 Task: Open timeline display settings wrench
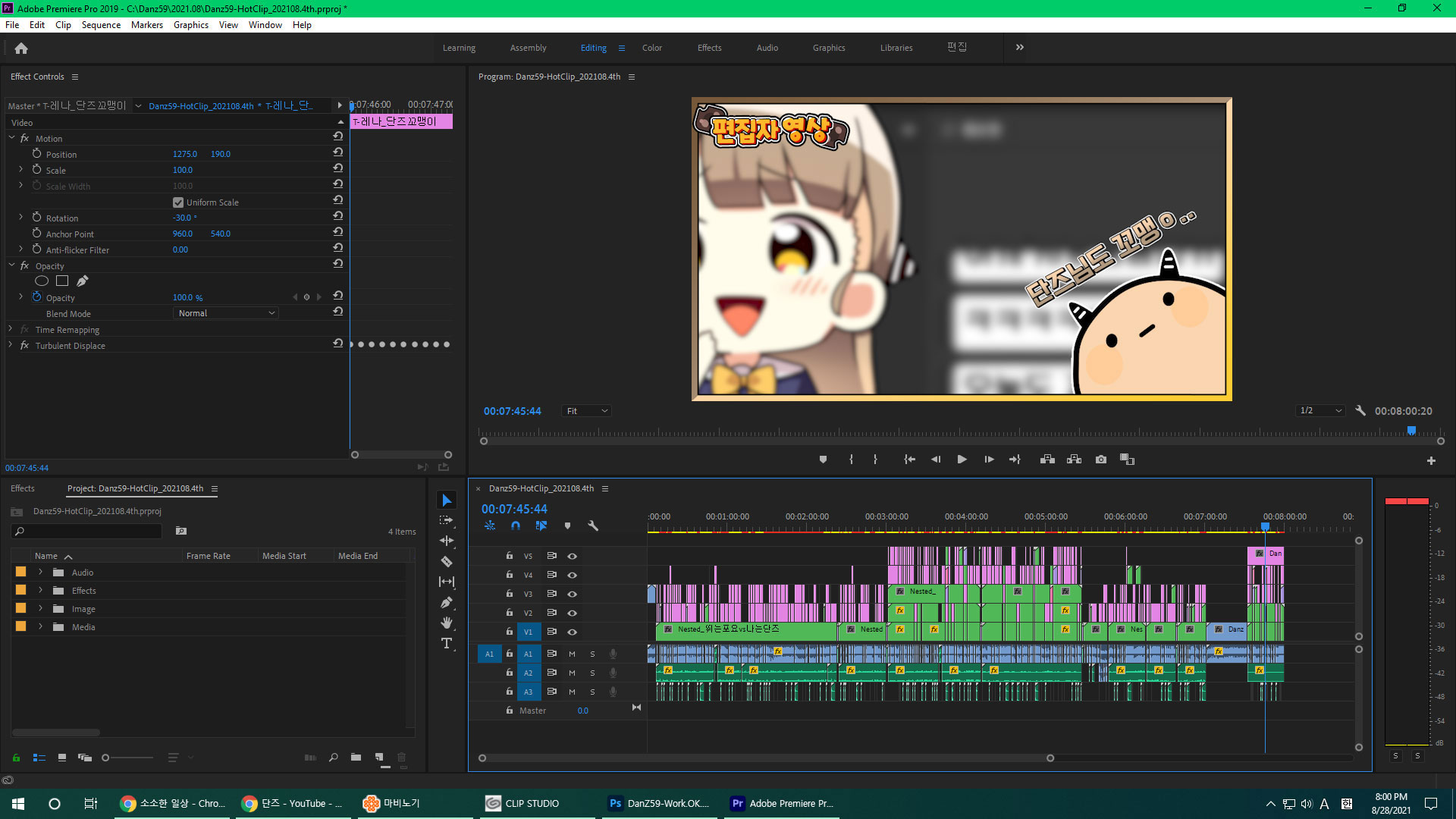593,526
